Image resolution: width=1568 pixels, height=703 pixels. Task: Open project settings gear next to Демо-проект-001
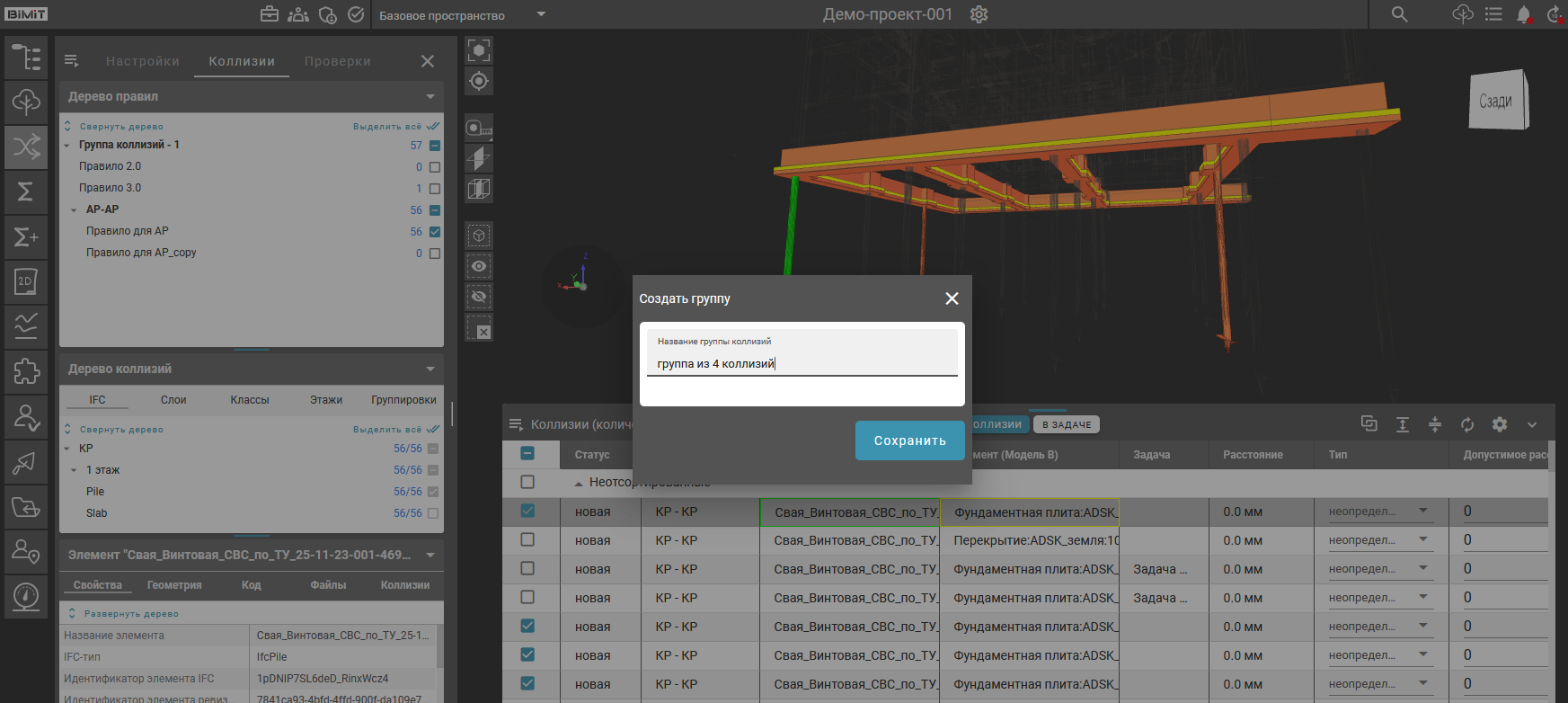click(x=979, y=14)
